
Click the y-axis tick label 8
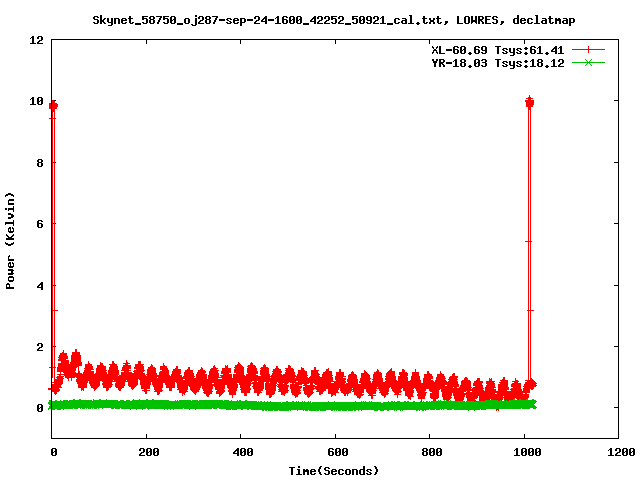40,163
